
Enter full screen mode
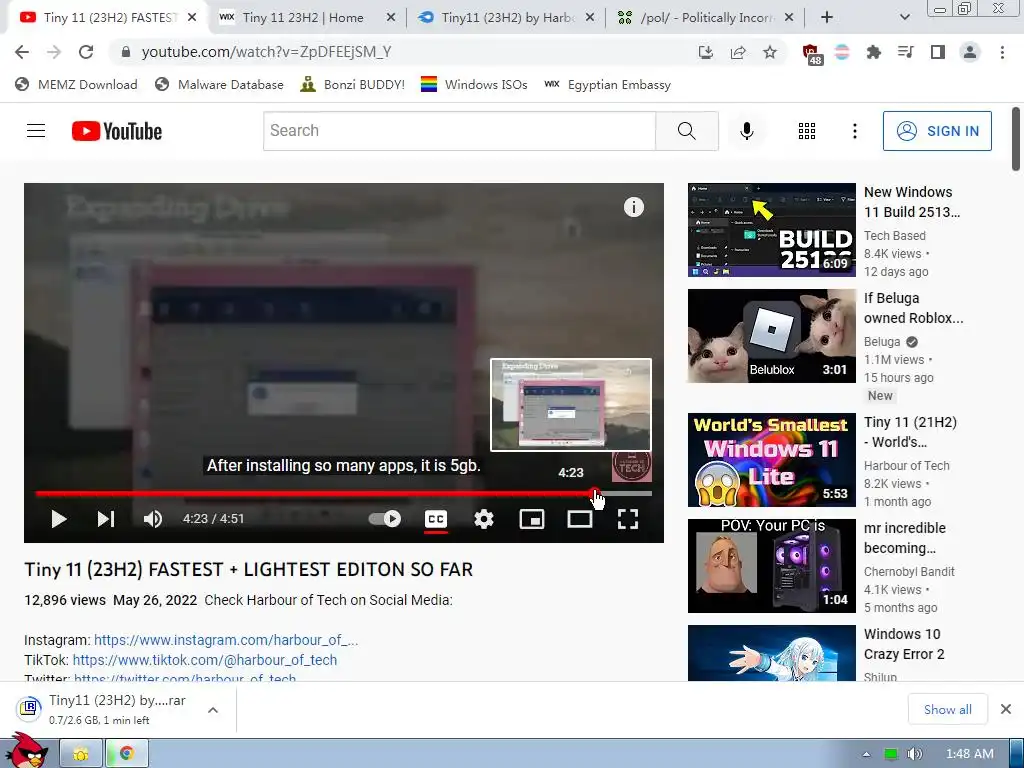tap(628, 519)
